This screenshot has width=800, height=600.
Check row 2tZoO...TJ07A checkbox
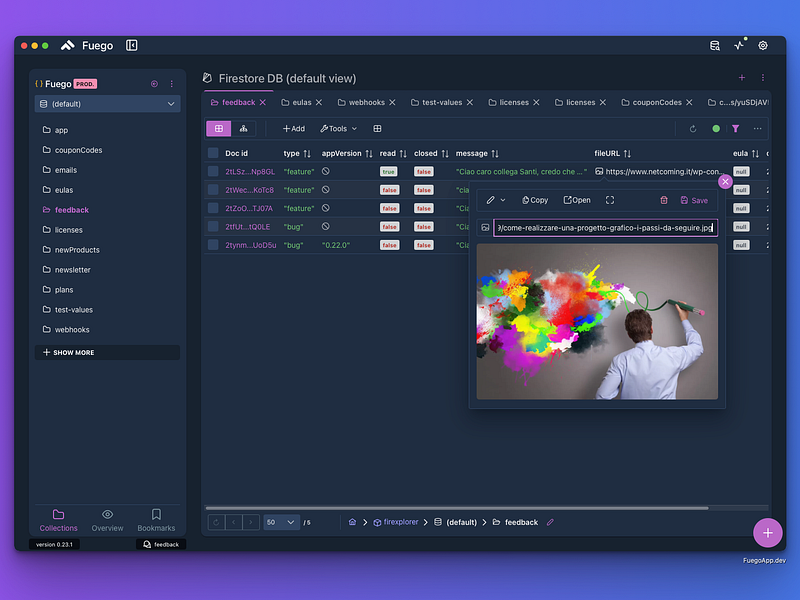click(213, 208)
